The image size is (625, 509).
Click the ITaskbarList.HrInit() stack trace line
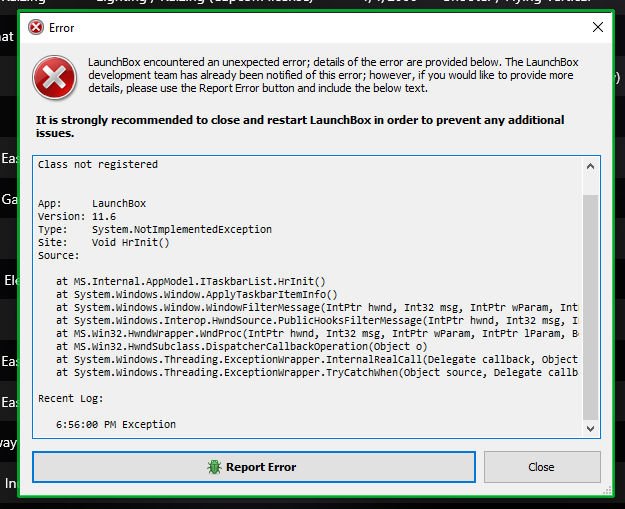[x=191, y=281]
